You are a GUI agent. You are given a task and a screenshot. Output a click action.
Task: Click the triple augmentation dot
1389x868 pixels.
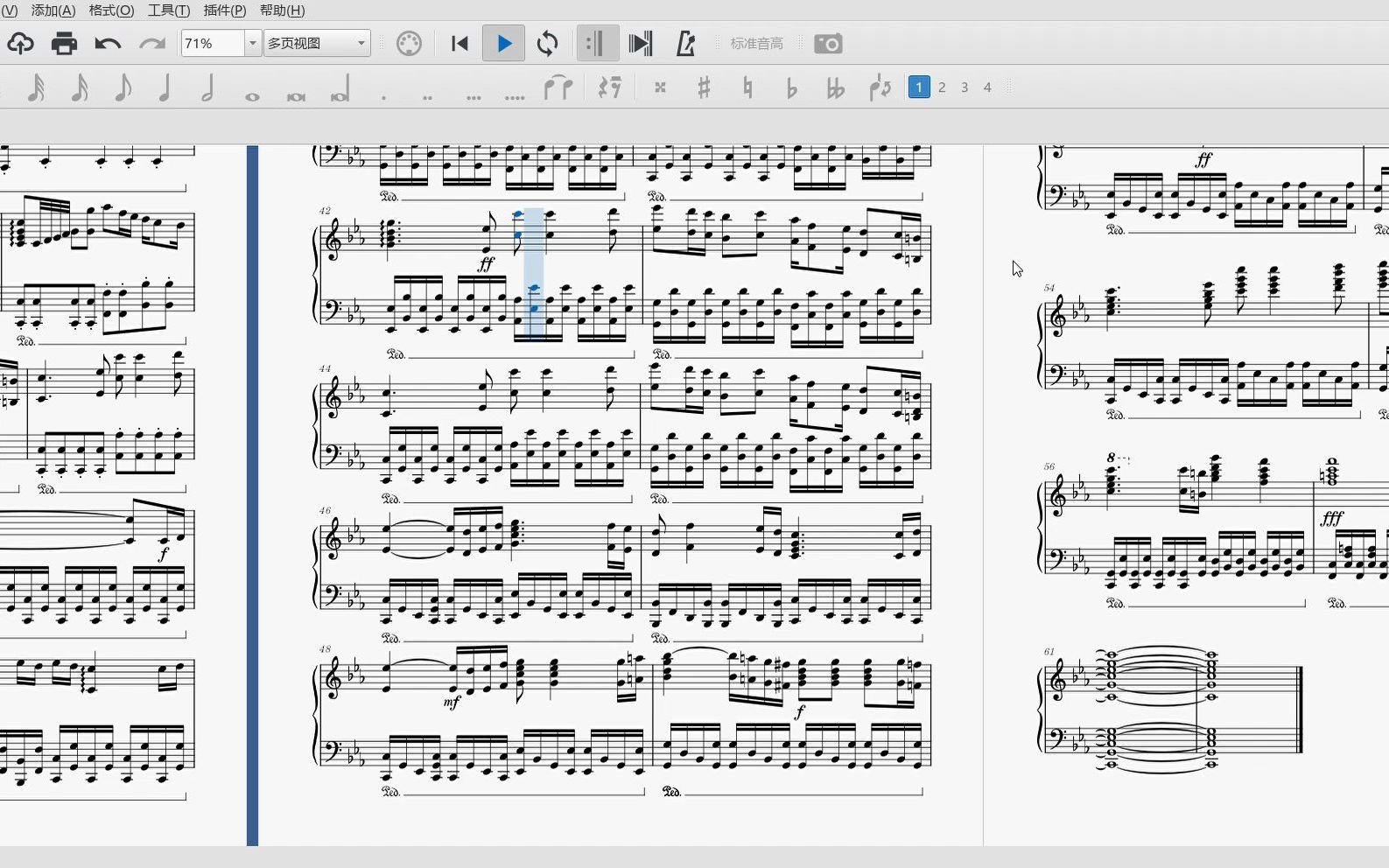(474, 97)
